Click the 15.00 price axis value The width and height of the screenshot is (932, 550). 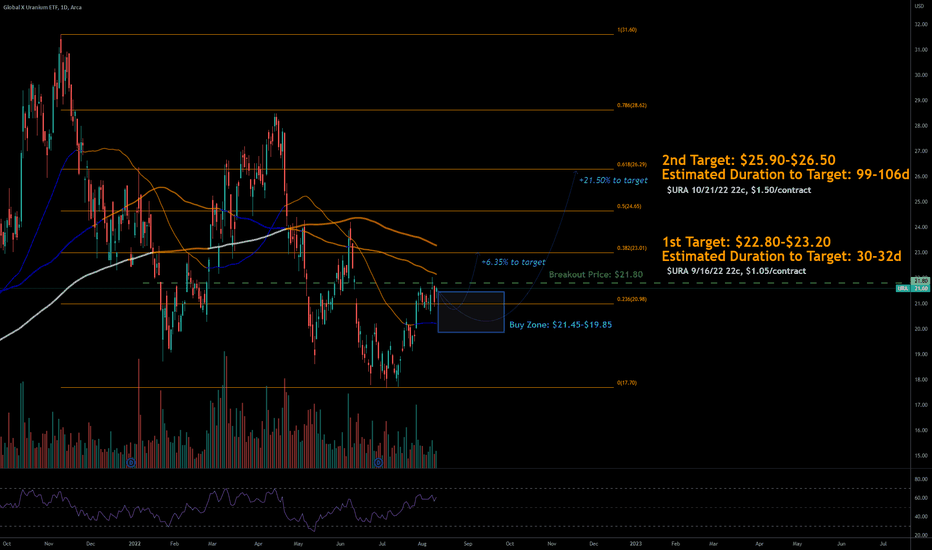click(x=921, y=455)
